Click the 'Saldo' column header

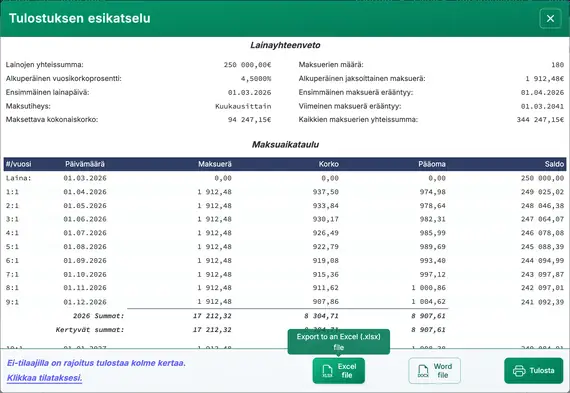tap(554, 164)
